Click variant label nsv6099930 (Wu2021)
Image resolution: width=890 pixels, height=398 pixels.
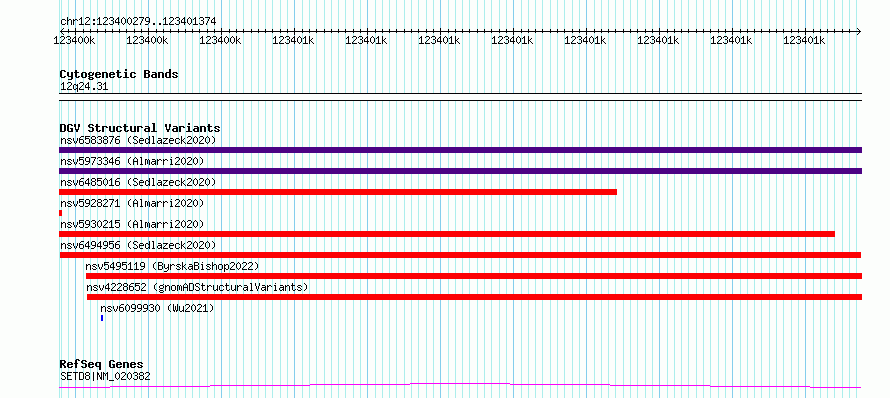pyautogui.click(x=157, y=308)
